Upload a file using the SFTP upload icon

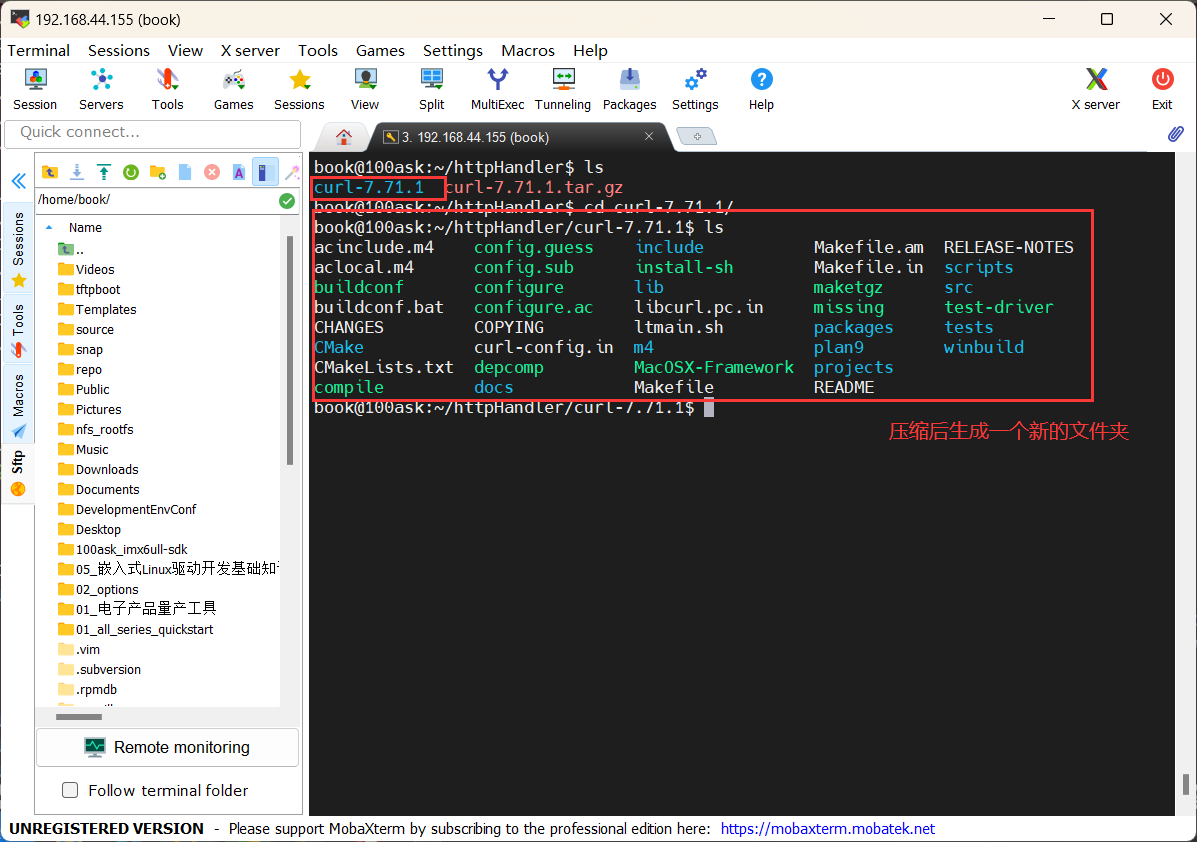click(104, 171)
